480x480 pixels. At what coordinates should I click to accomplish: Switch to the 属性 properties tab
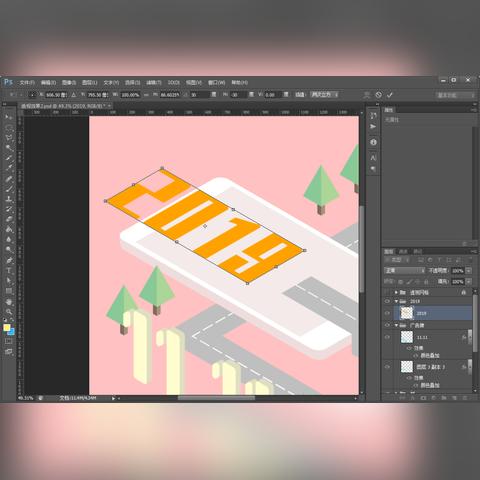coord(389,110)
